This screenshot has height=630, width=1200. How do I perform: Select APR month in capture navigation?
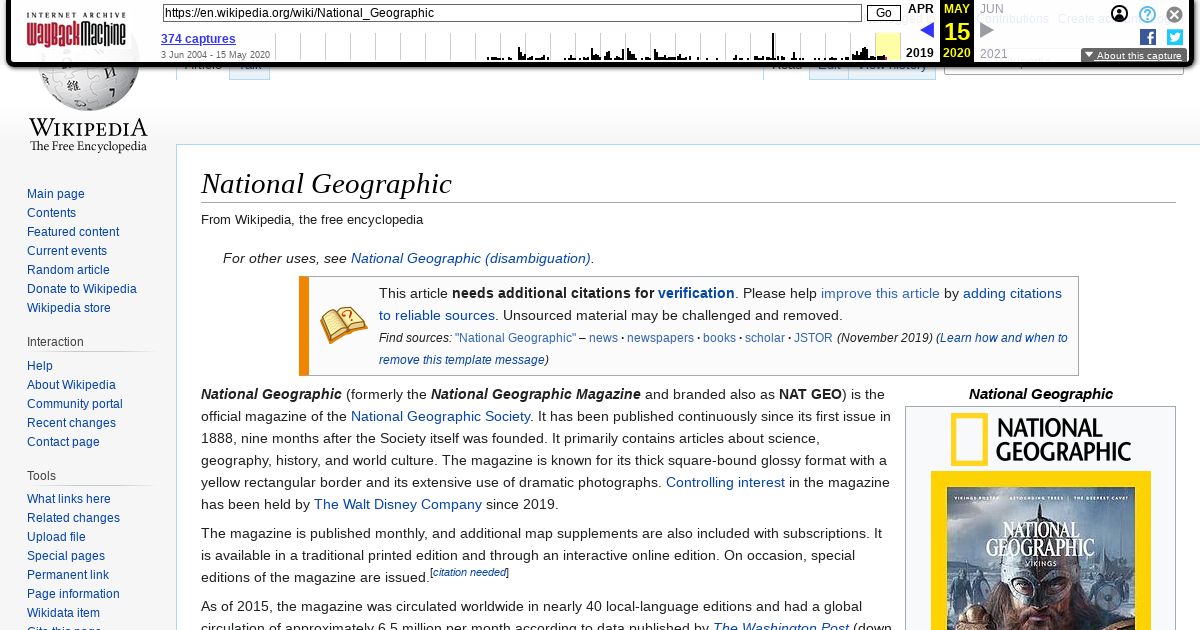pyautogui.click(x=920, y=9)
